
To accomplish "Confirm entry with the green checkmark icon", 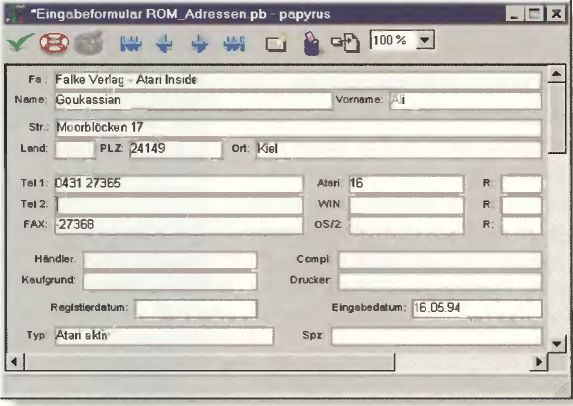I will tap(20, 43).
